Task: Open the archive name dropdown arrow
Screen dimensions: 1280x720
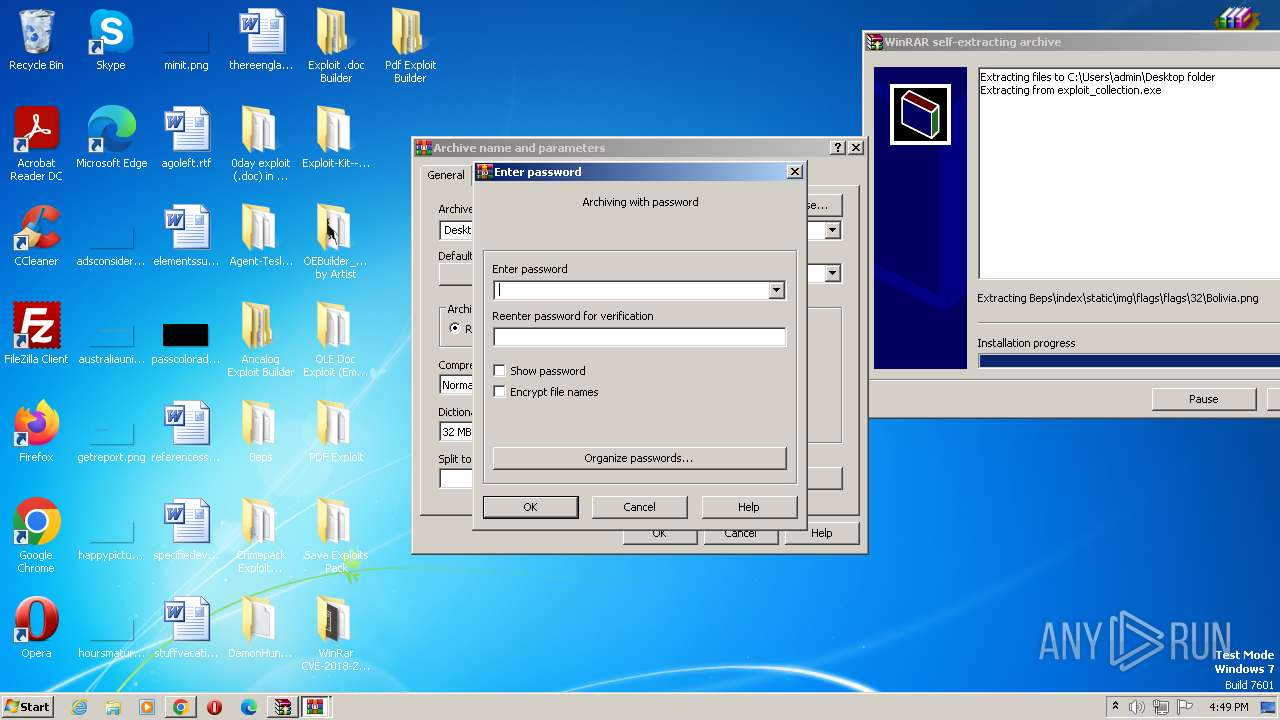Action: click(832, 230)
